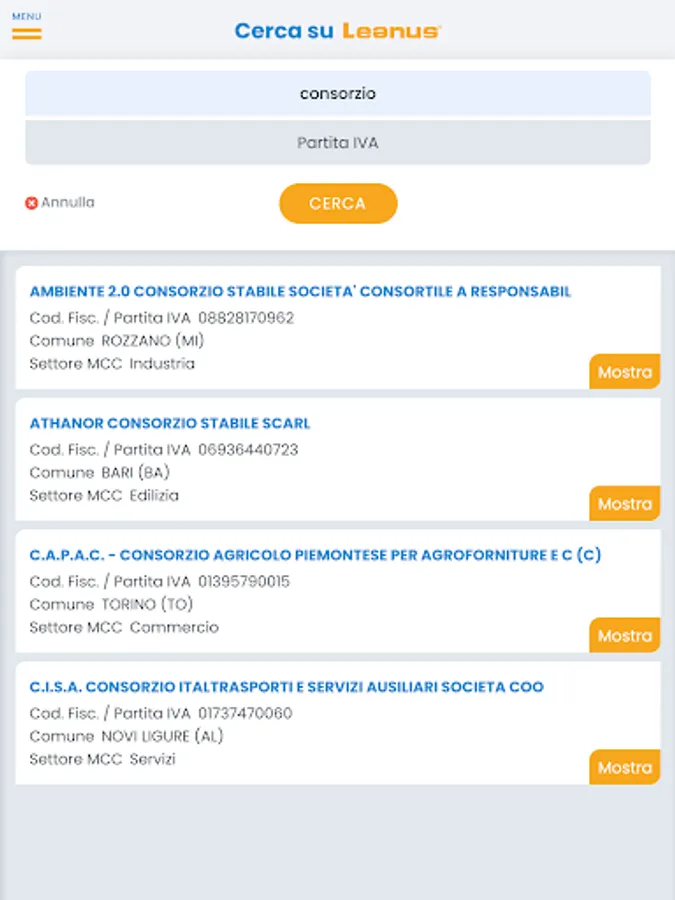Click the Cerca su Leanus logo
The image size is (675, 900).
click(x=338, y=31)
